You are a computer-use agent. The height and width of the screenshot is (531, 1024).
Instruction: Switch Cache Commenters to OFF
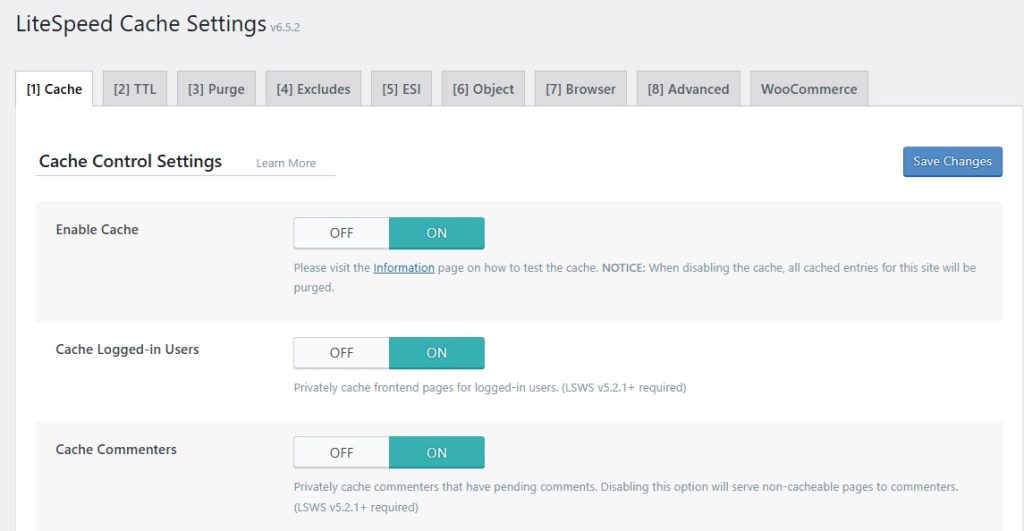point(342,453)
